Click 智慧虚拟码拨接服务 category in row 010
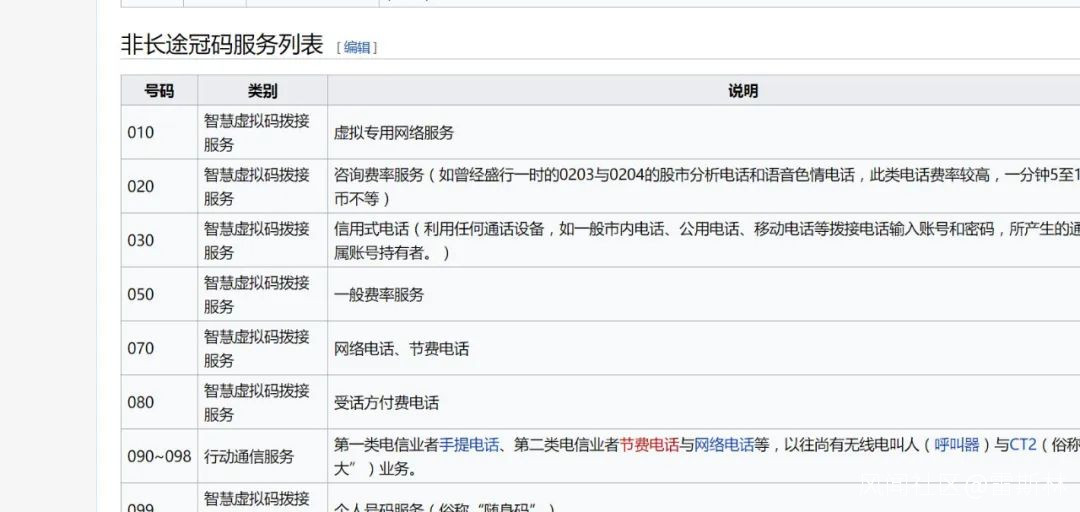Image resolution: width=1080 pixels, height=512 pixels. (x=262, y=132)
